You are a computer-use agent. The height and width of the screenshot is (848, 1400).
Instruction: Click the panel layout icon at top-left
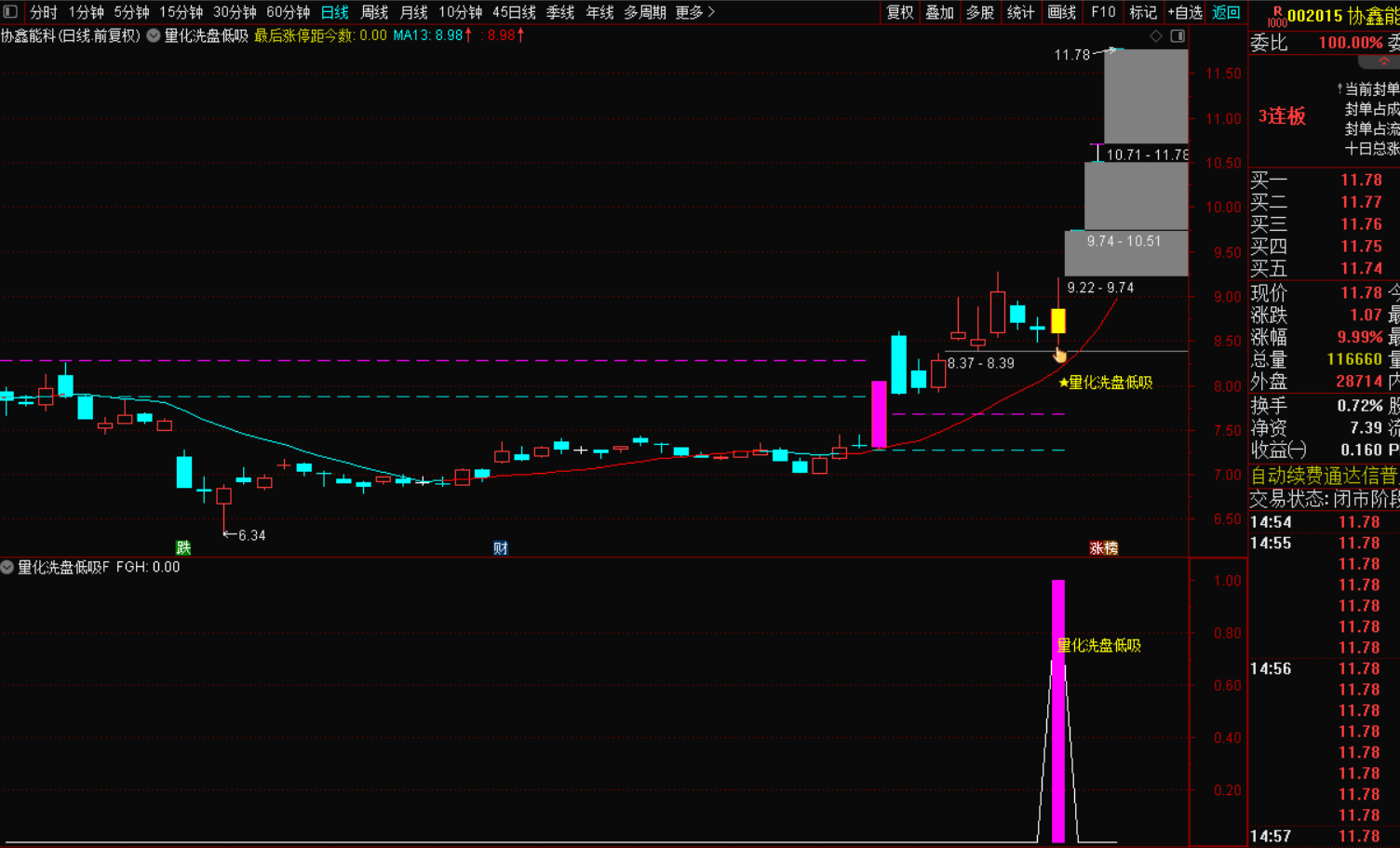click(10, 12)
